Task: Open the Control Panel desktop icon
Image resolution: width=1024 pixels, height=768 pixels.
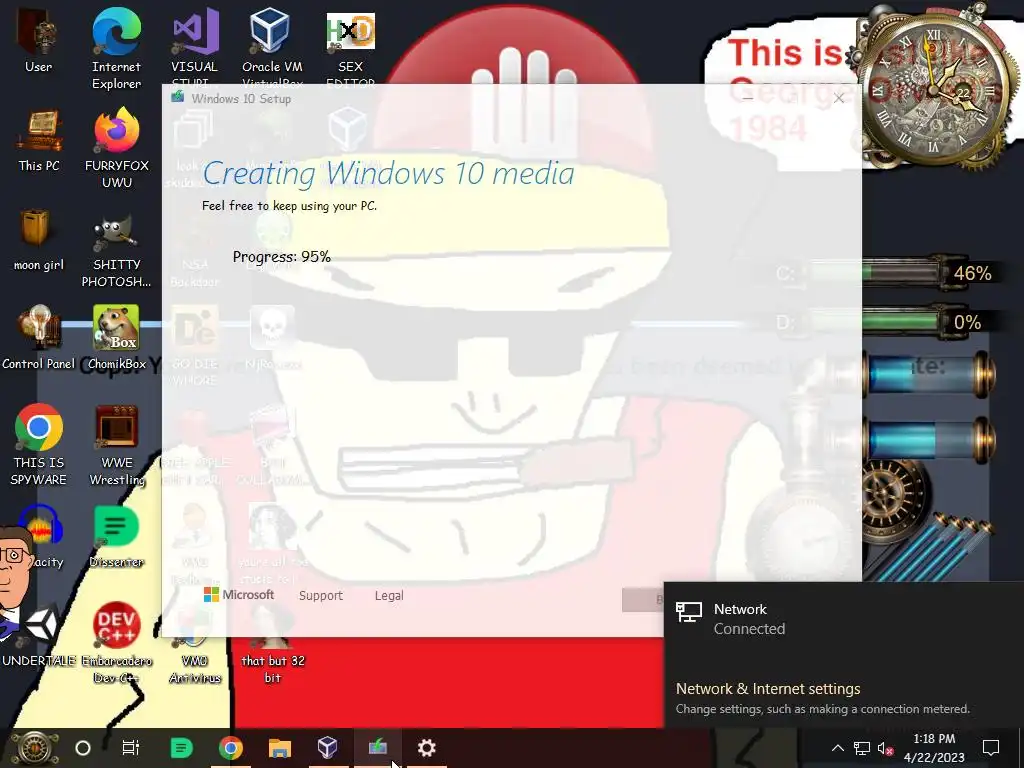Action: tap(39, 338)
